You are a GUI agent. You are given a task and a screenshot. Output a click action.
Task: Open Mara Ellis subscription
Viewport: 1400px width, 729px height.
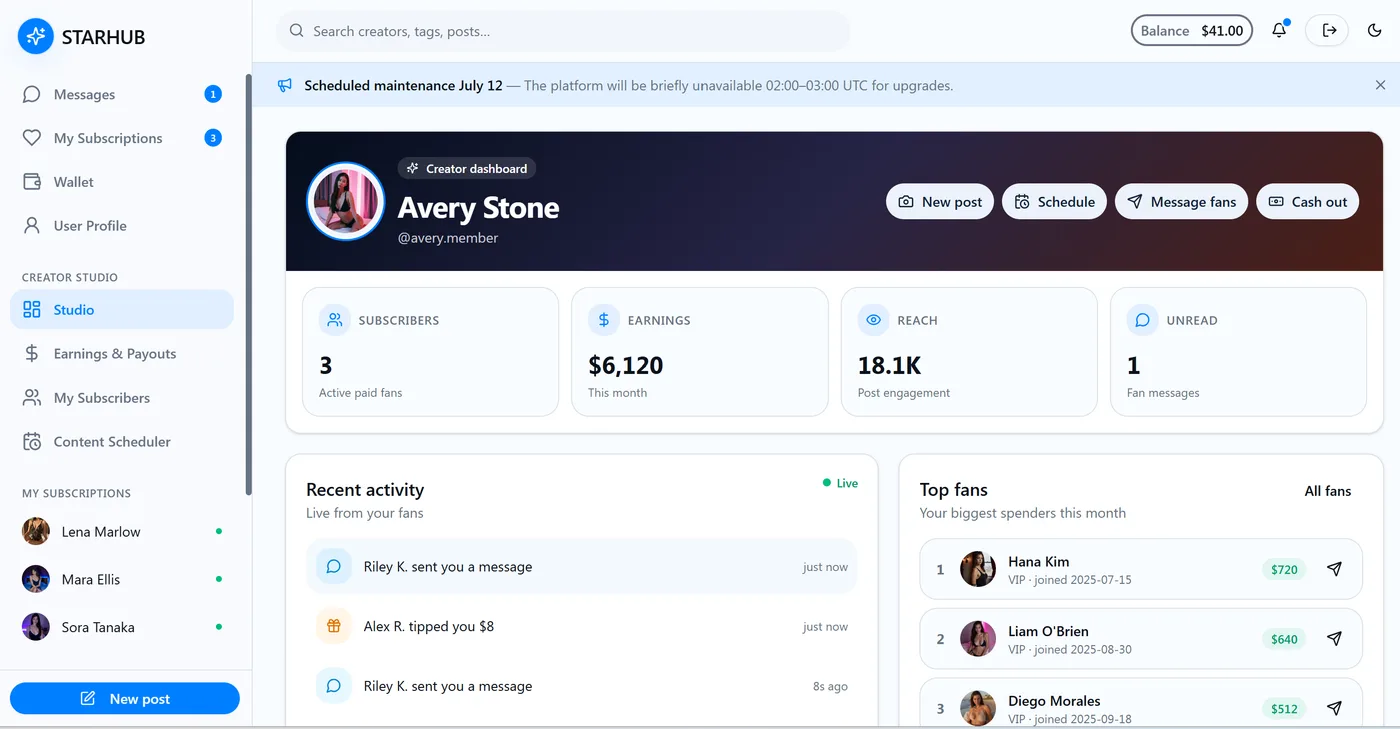(122, 579)
